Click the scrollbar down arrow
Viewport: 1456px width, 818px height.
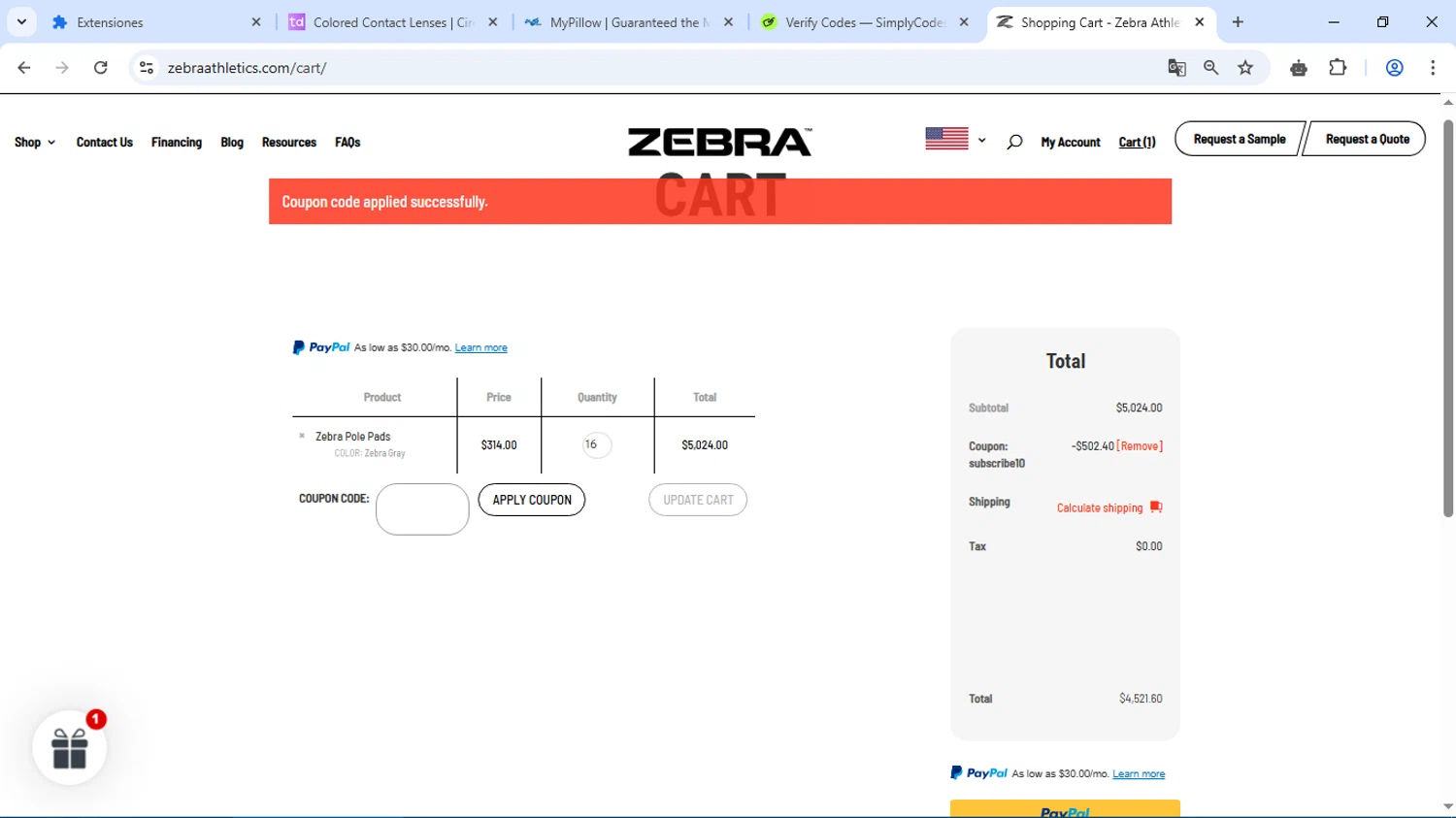(1448, 806)
